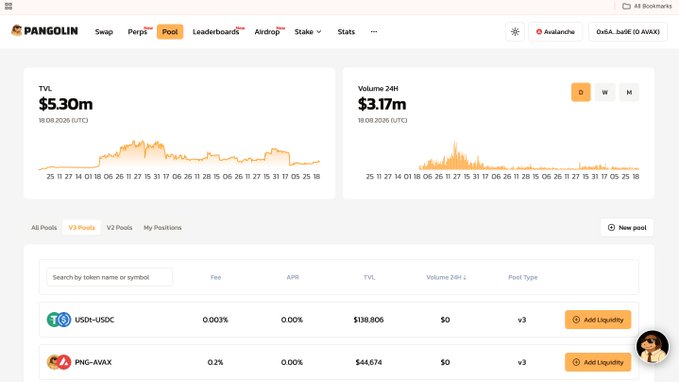Click the USDt-USDC token pair icon
The height and width of the screenshot is (382, 679).
click(x=59, y=320)
